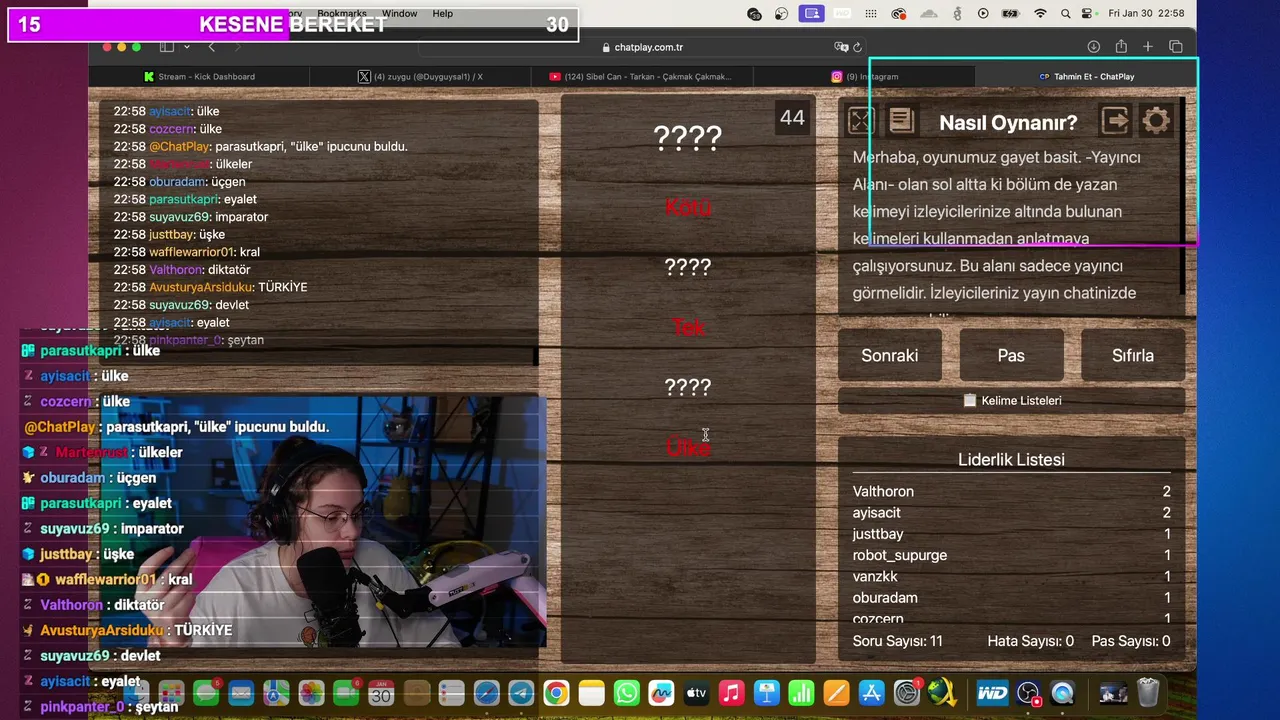Viewport: 1280px width, 720px height.
Task: Open App Store from the dock
Action: point(871,693)
